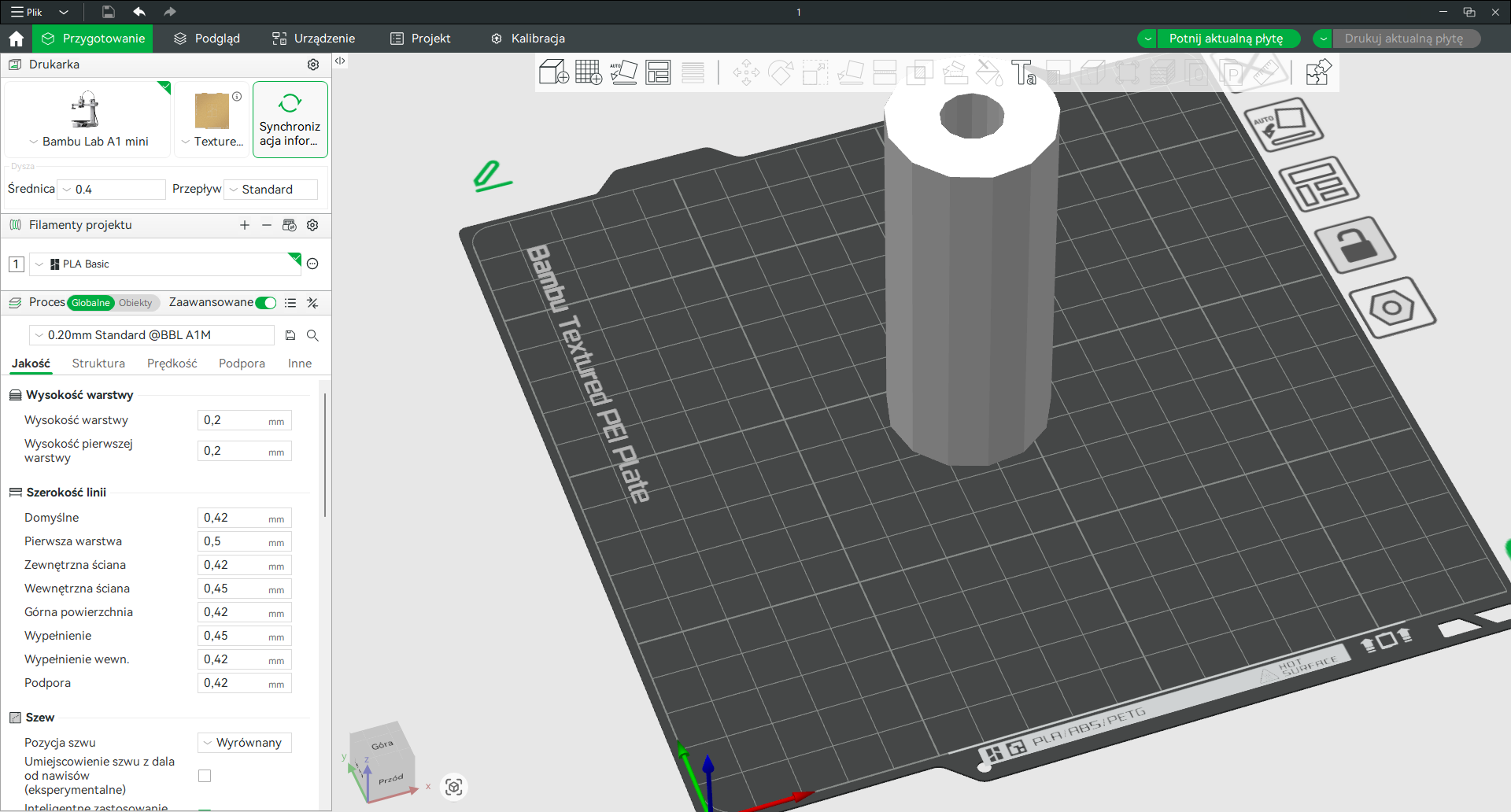The image size is (1511, 812).
Task: Click the save icon in title bar
Action: coord(109,12)
